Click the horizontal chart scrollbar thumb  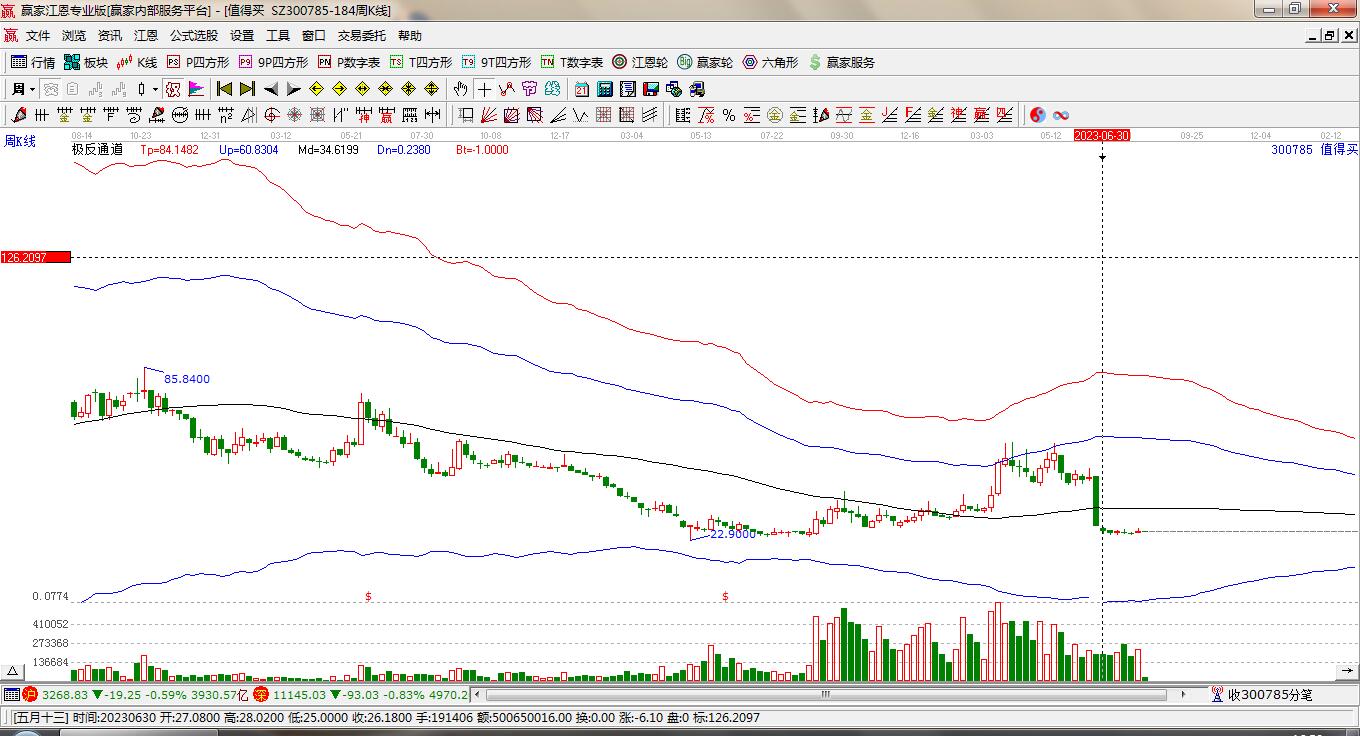(x=826, y=694)
